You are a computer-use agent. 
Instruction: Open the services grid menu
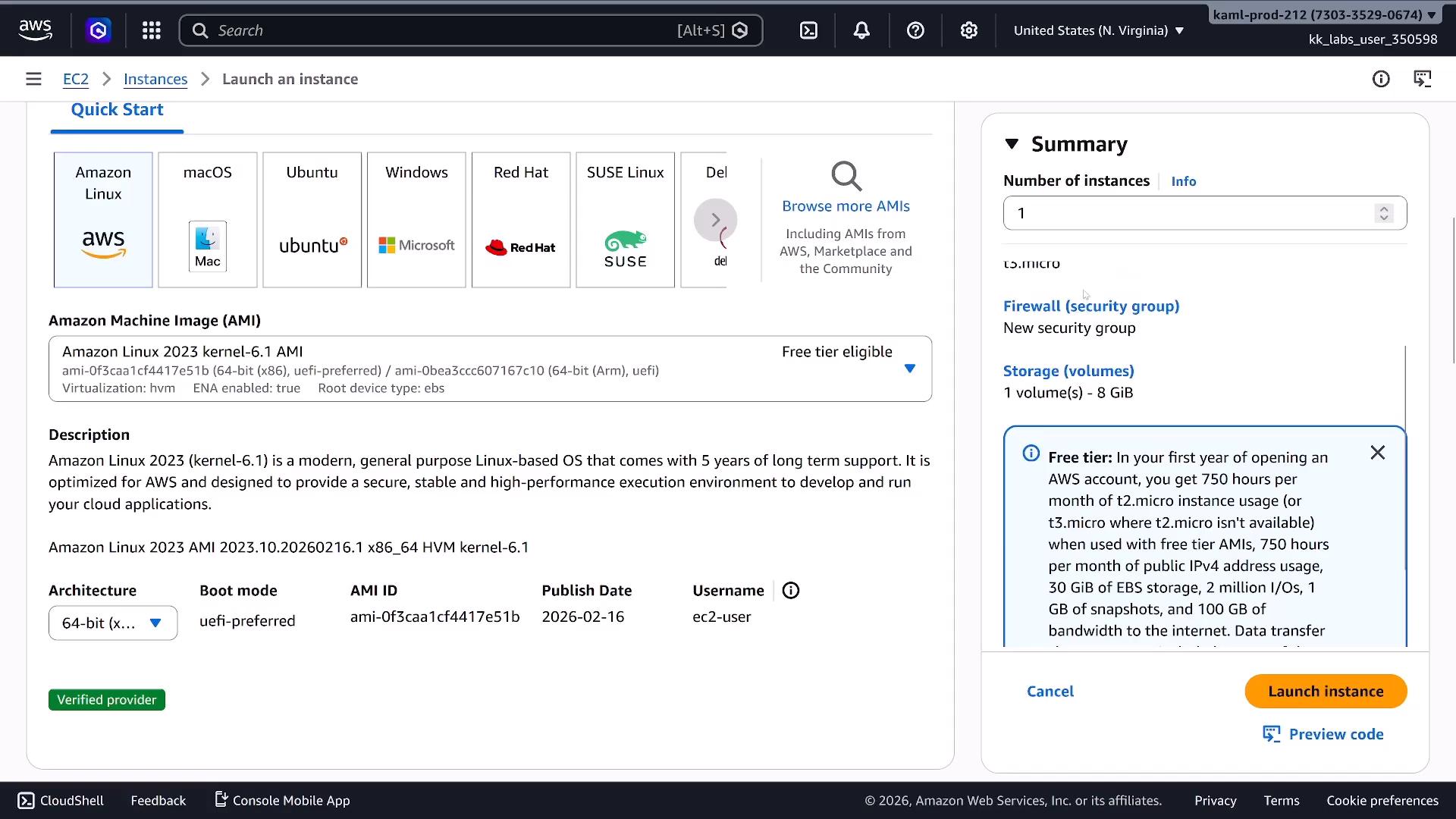point(152,30)
